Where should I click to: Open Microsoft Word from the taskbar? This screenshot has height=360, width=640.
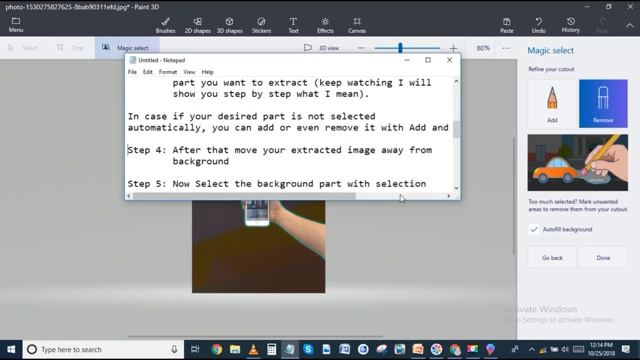point(344,349)
